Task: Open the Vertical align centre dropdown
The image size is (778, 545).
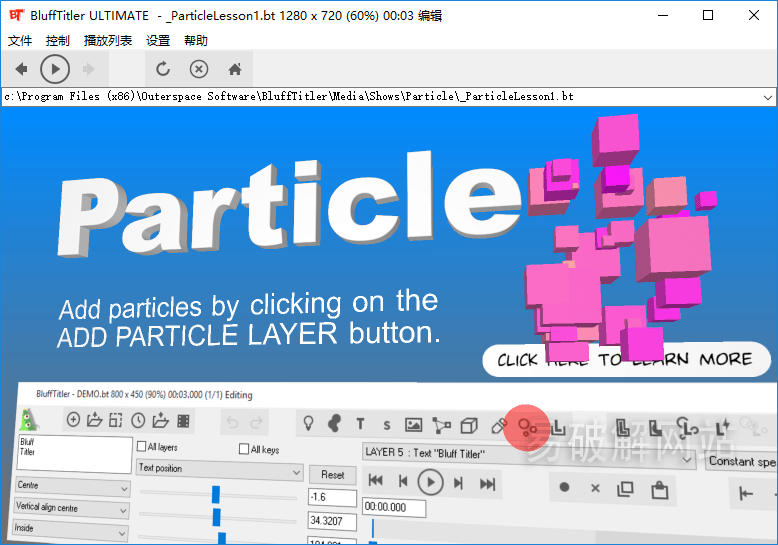Action: pyautogui.click(x=71, y=508)
